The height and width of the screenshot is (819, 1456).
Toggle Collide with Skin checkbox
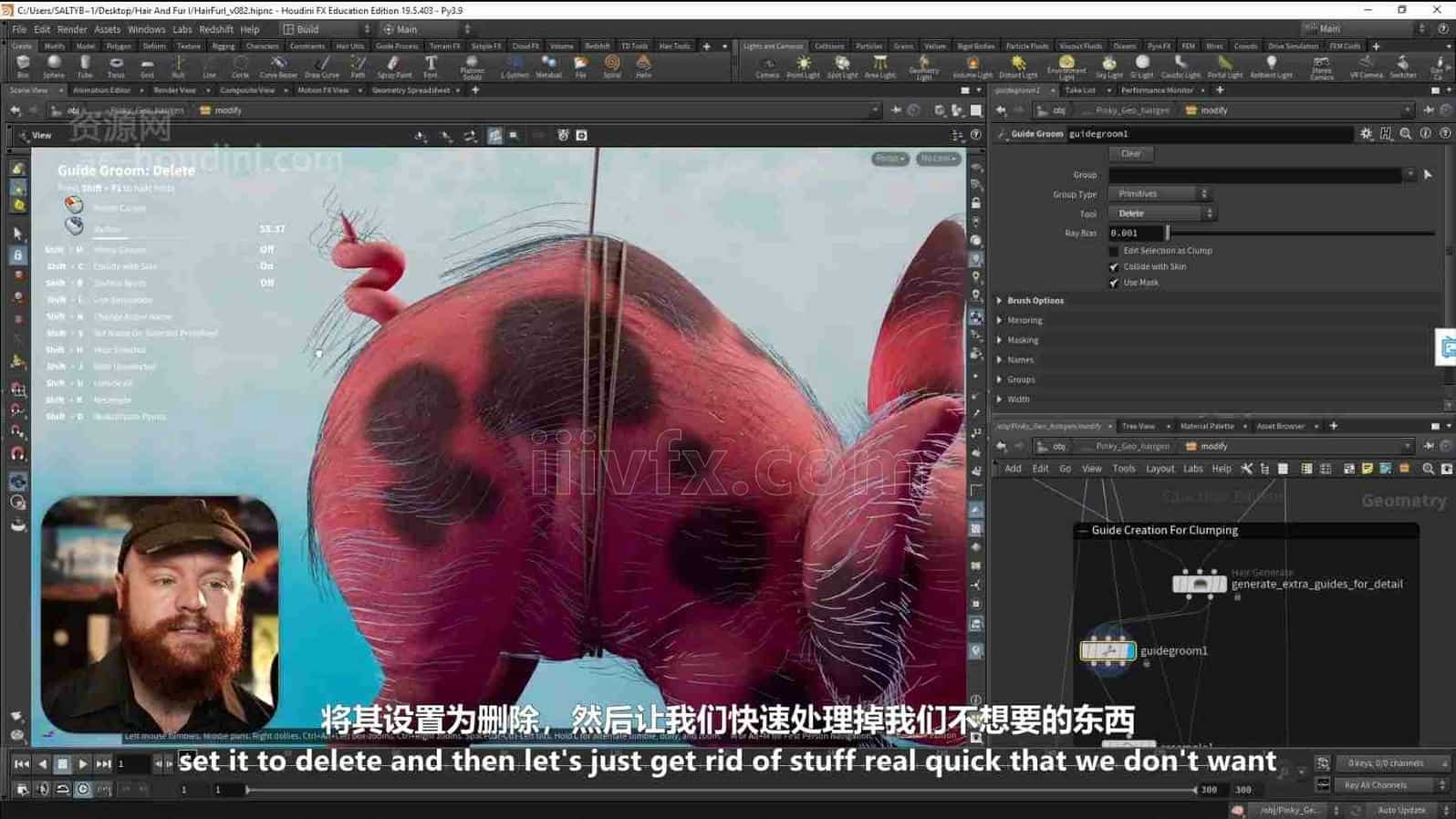pos(1113,267)
